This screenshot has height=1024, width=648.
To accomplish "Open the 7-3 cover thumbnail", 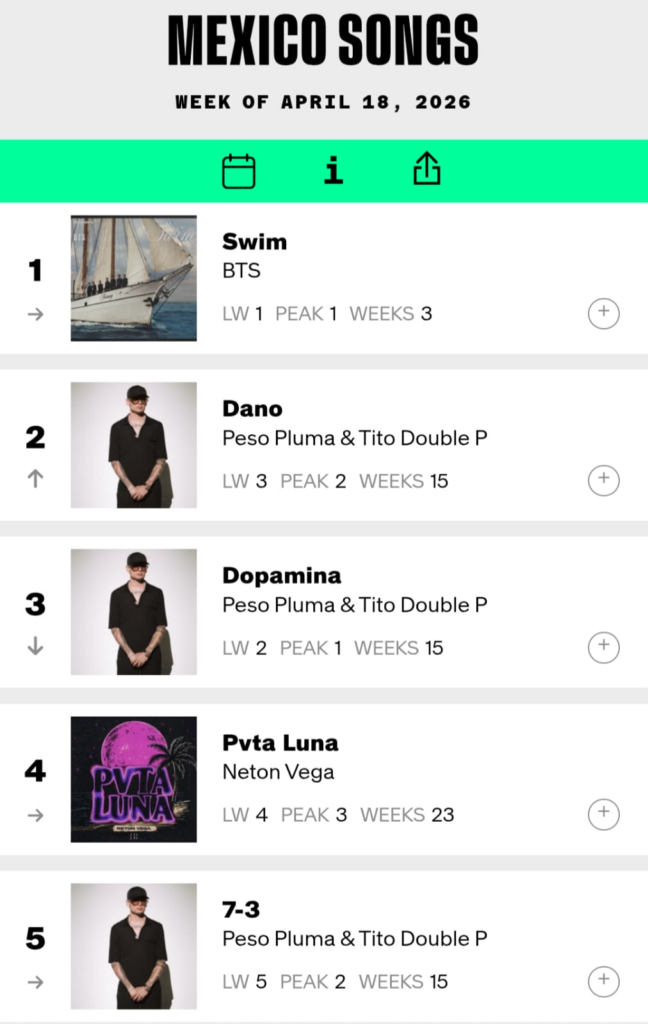I will (x=134, y=946).
